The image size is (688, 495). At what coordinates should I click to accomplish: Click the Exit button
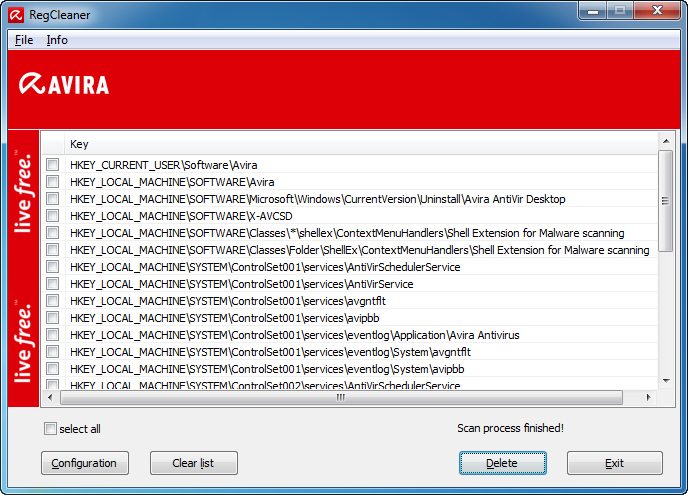614,463
